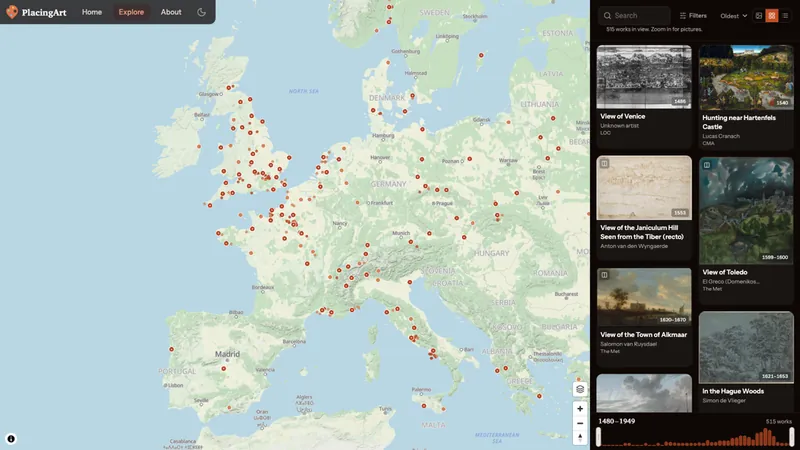Click the '515 works' count label
This screenshot has width=800, height=450.
click(779, 422)
